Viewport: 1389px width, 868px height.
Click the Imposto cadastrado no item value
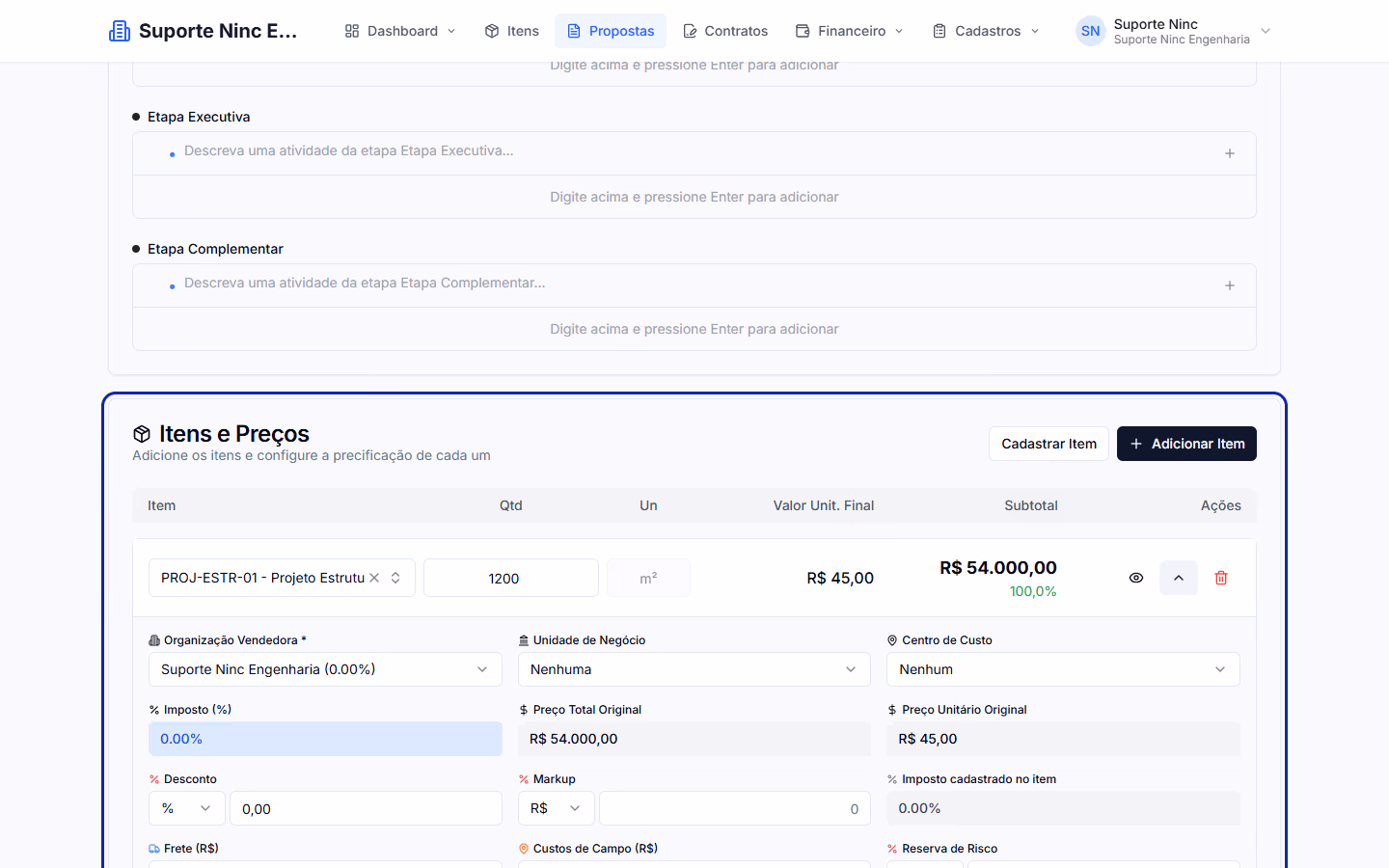point(1063,808)
